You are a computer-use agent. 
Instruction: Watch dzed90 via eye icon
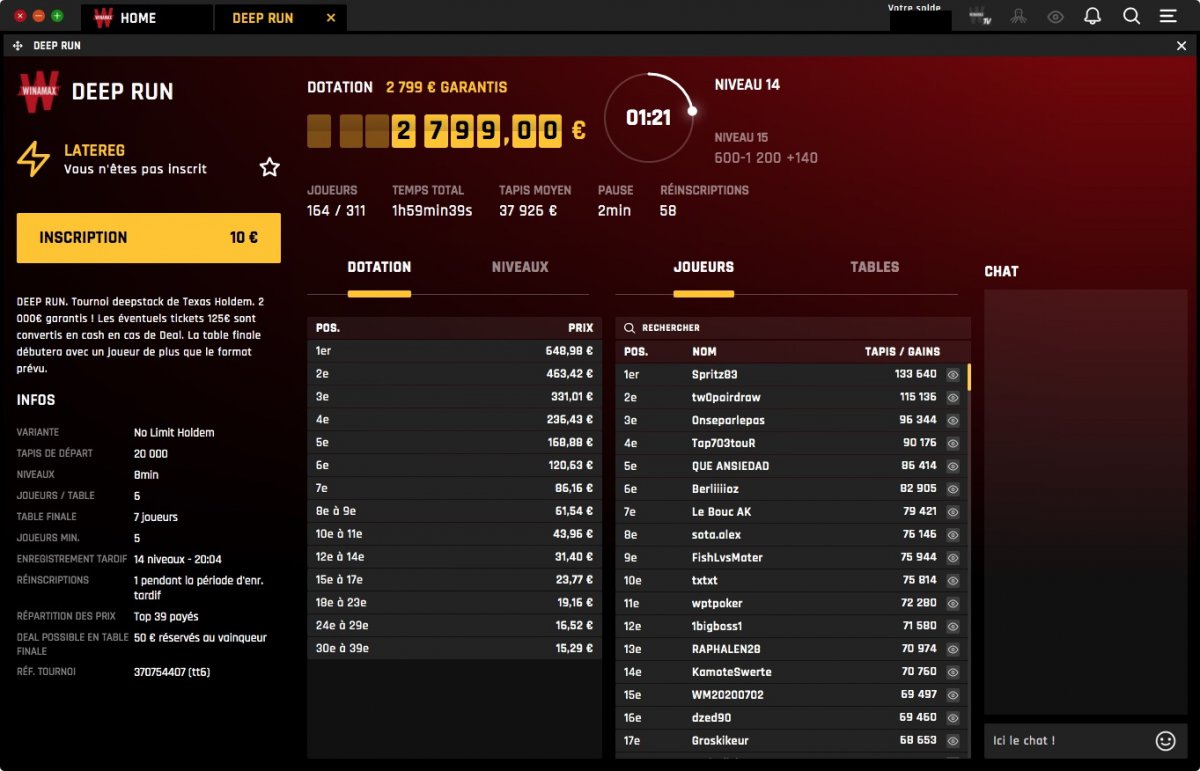coord(953,718)
